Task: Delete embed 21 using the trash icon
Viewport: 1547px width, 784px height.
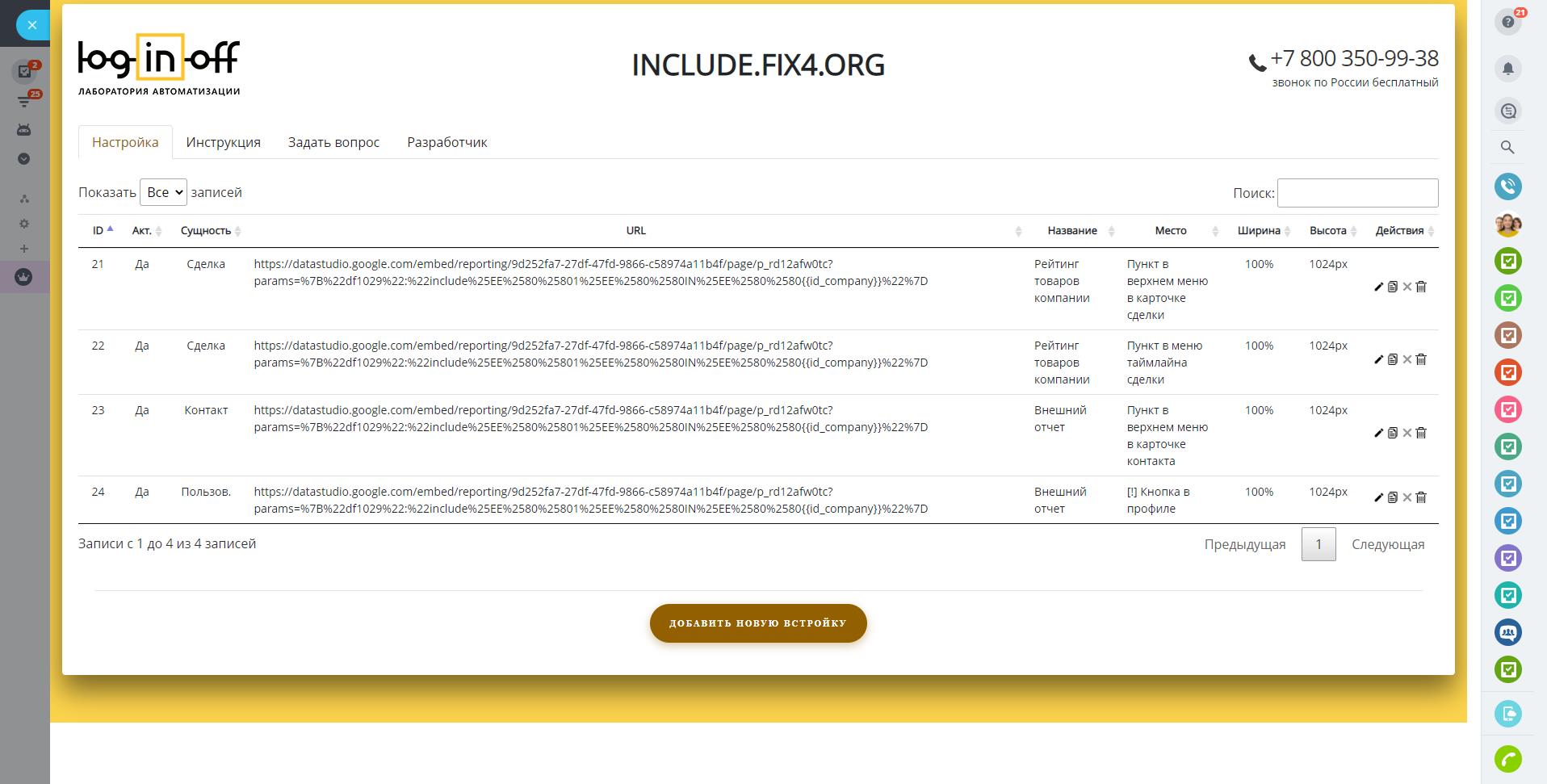Action: click(x=1422, y=287)
